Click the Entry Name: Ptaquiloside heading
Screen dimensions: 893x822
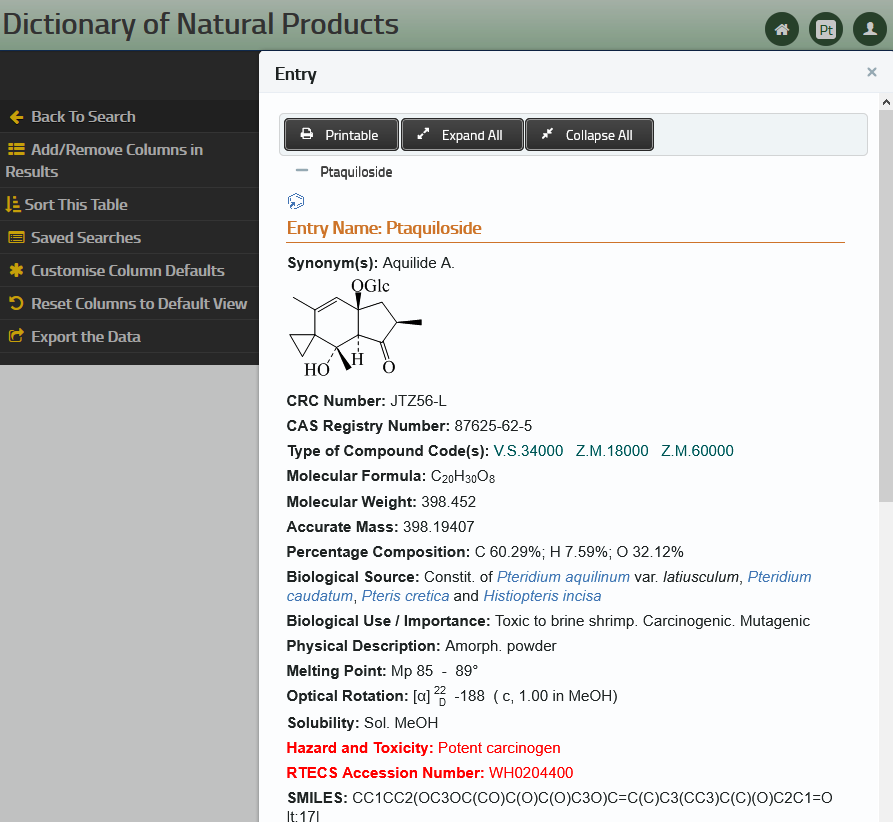(384, 228)
